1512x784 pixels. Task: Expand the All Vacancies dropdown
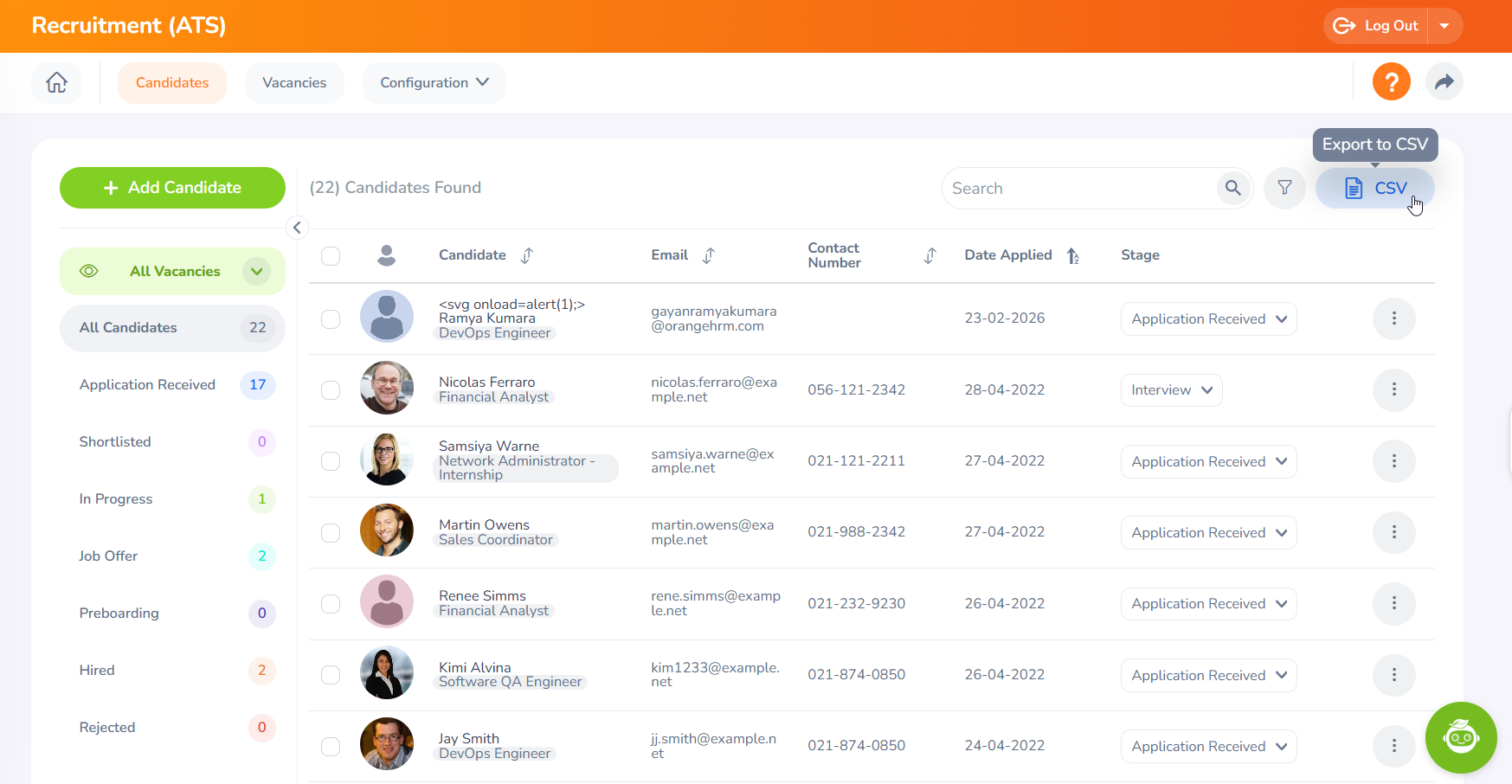coord(256,272)
